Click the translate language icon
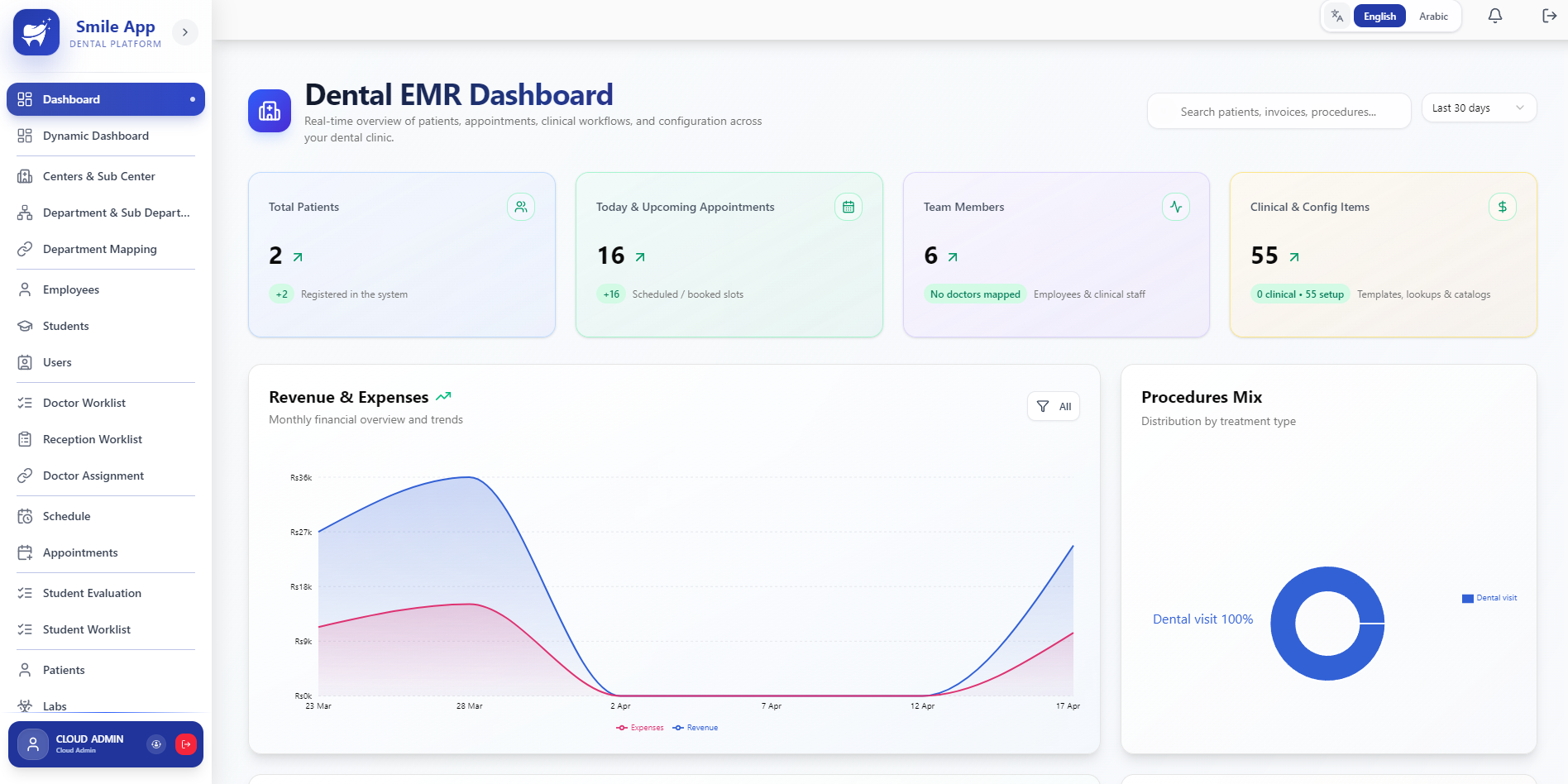 click(x=1337, y=16)
